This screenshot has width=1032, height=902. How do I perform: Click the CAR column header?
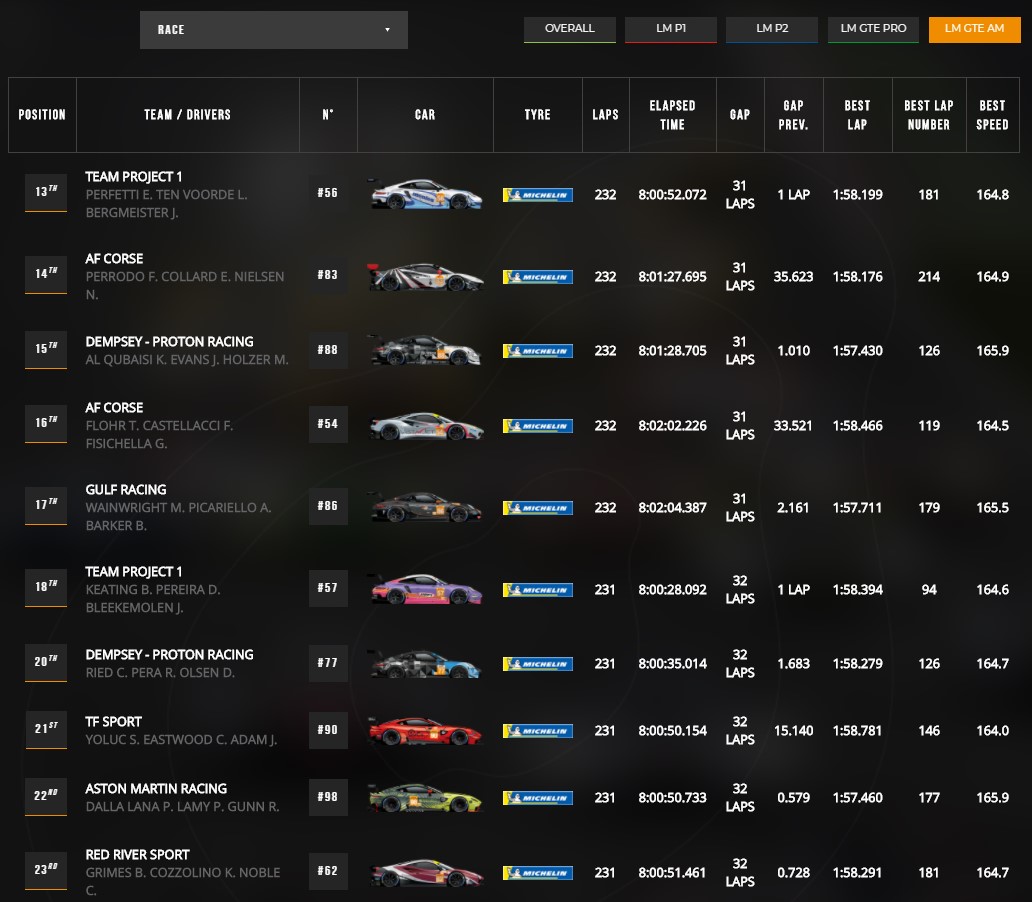point(425,115)
